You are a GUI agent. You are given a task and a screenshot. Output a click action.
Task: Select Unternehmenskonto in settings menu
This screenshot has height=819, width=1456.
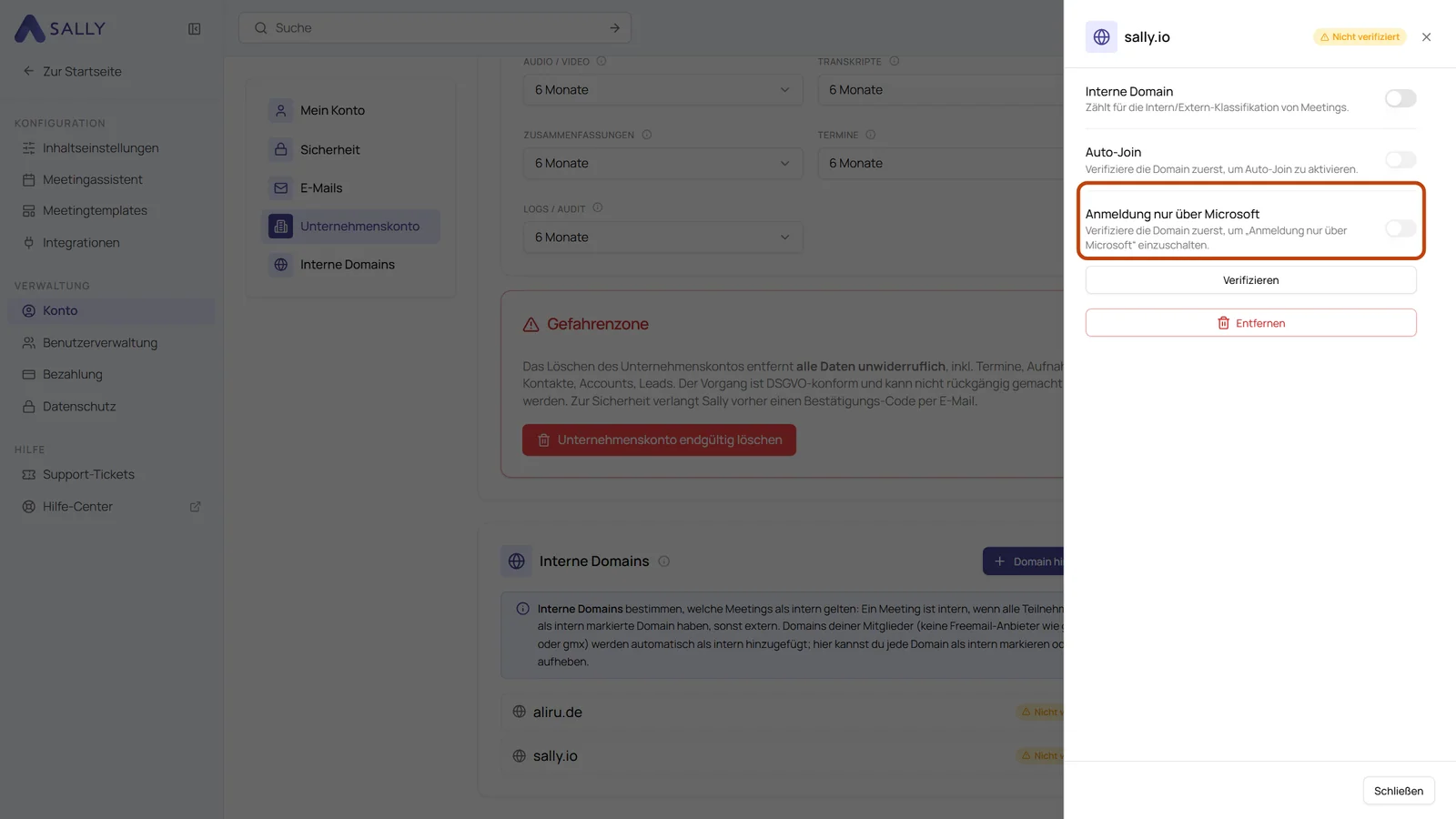(351, 227)
